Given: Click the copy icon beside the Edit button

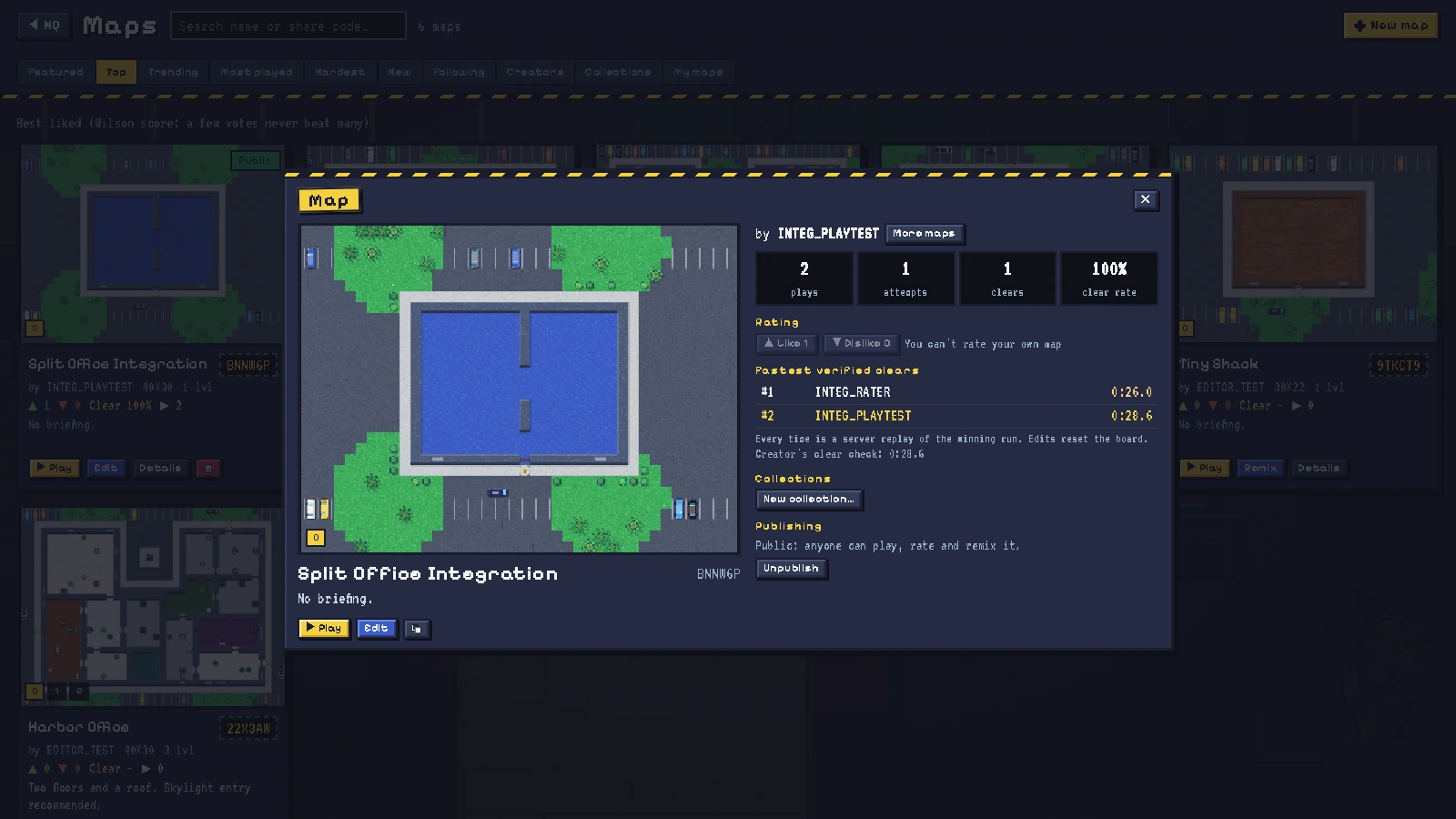Looking at the screenshot, I should (417, 629).
